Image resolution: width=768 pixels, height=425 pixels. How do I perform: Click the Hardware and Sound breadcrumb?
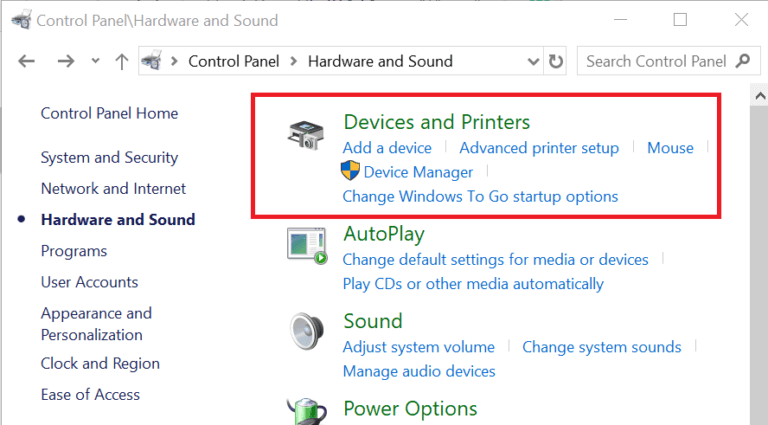[x=380, y=61]
